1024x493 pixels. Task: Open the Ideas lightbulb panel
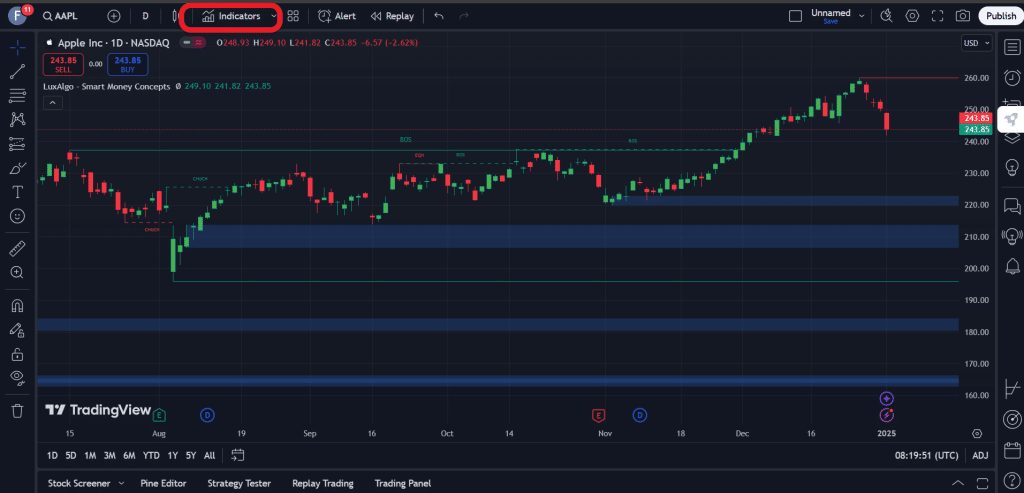pos(1012,166)
